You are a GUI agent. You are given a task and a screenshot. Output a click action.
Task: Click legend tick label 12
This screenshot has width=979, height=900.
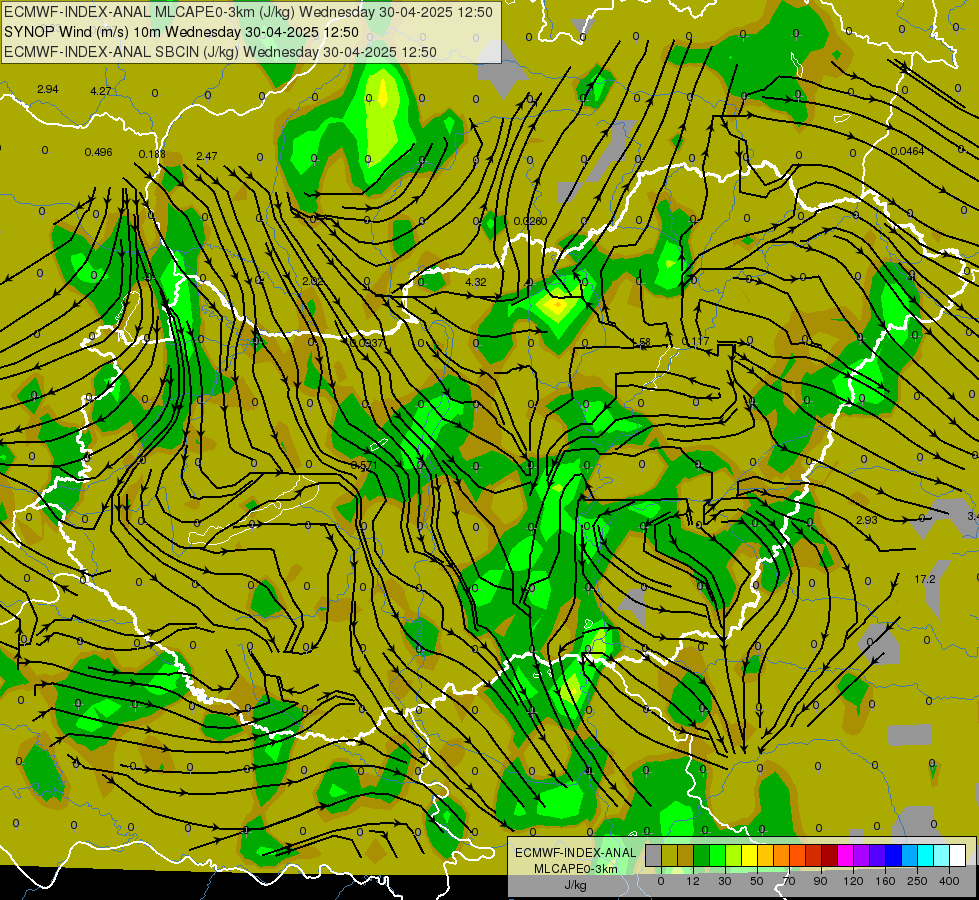point(693,881)
